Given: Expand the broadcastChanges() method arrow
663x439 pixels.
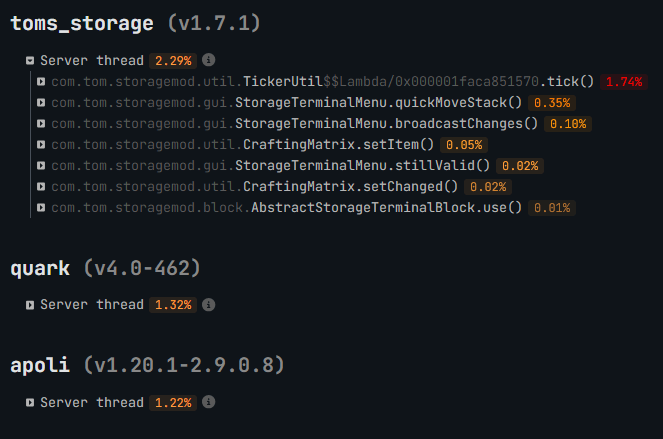Looking at the screenshot, I should pos(41,123).
